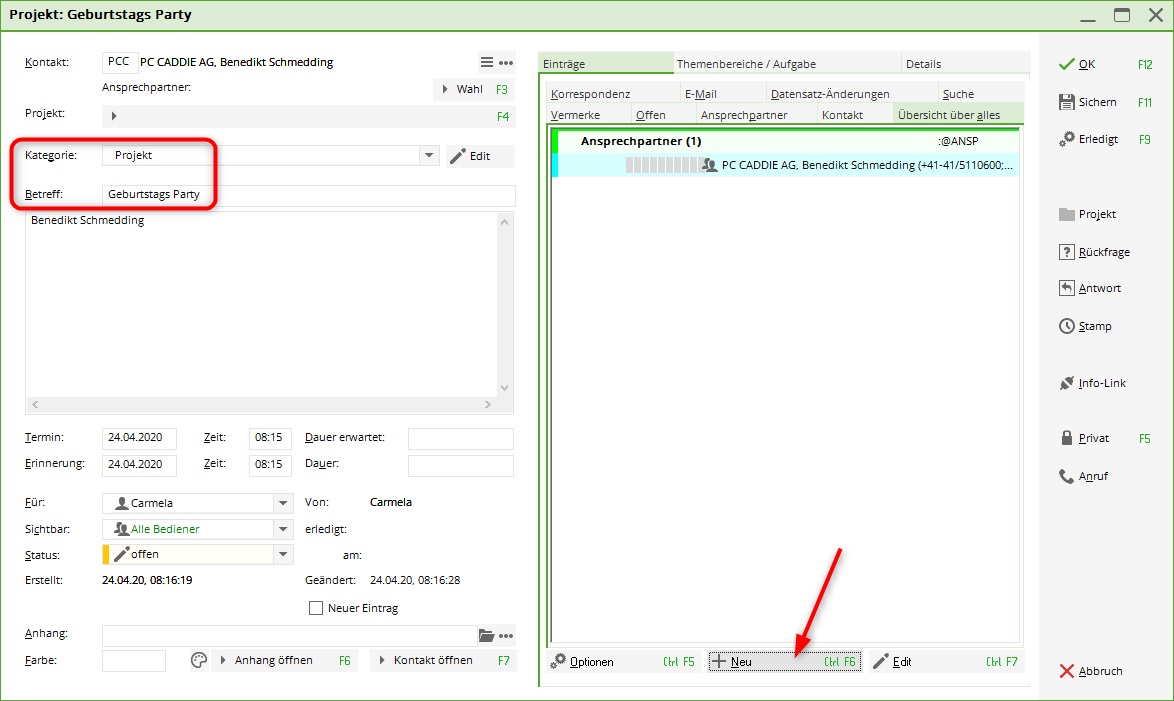Expand the Sichtbar Alle Bediener dropdown
The width and height of the screenshot is (1174, 701).
coord(283,529)
